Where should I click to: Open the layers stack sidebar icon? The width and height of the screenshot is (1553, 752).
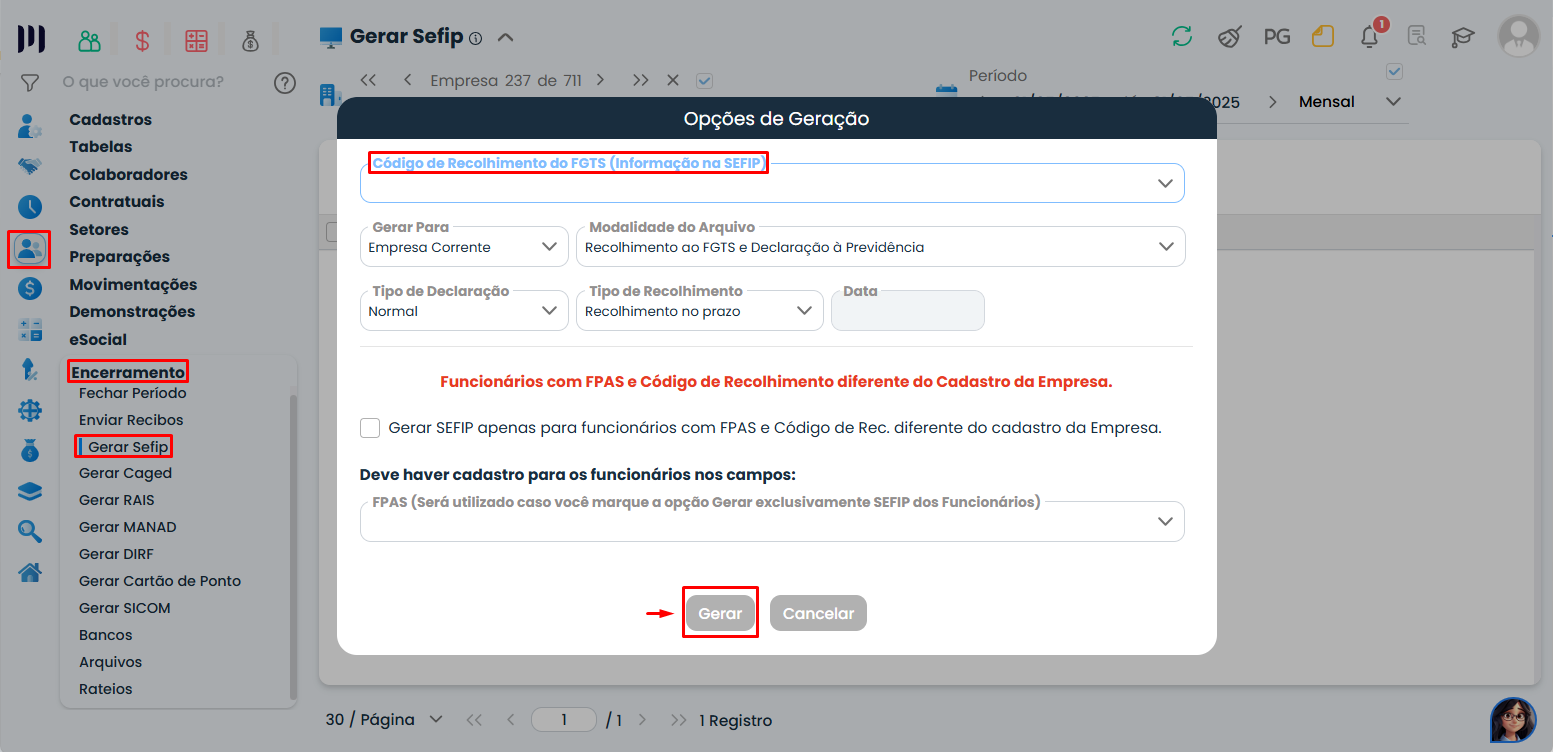click(x=30, y=491)
